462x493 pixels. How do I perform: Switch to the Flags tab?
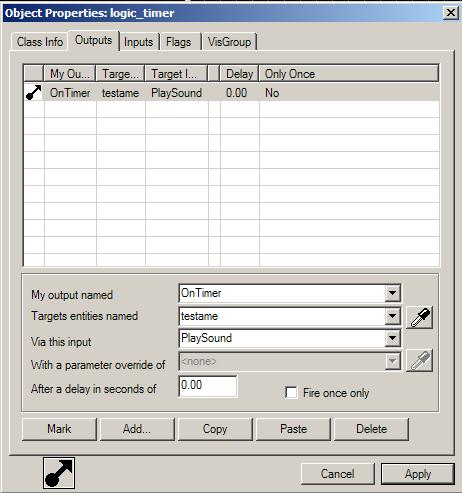pyautogui.click(x=179, y=42)
